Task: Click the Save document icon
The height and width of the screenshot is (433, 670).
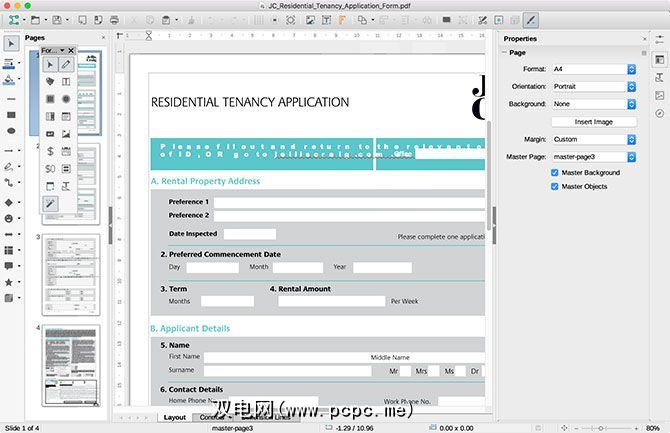Action: [x=56, y=20]
